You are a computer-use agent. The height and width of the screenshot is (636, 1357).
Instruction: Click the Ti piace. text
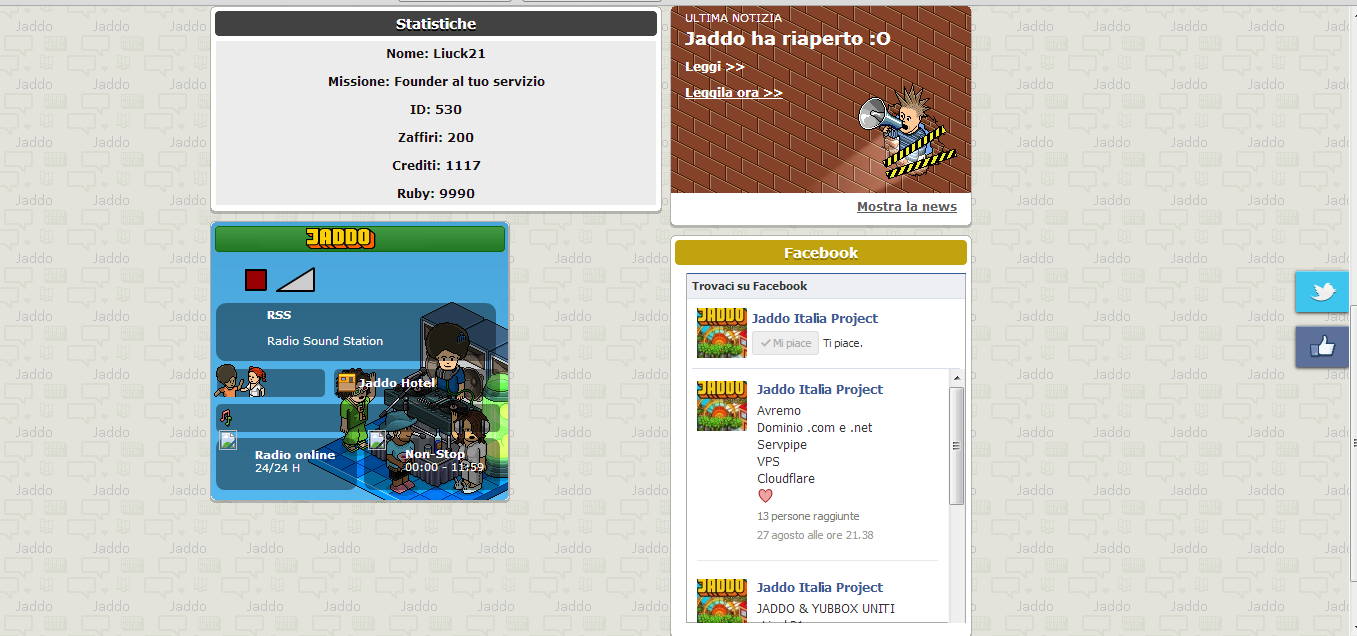point(843,343)
